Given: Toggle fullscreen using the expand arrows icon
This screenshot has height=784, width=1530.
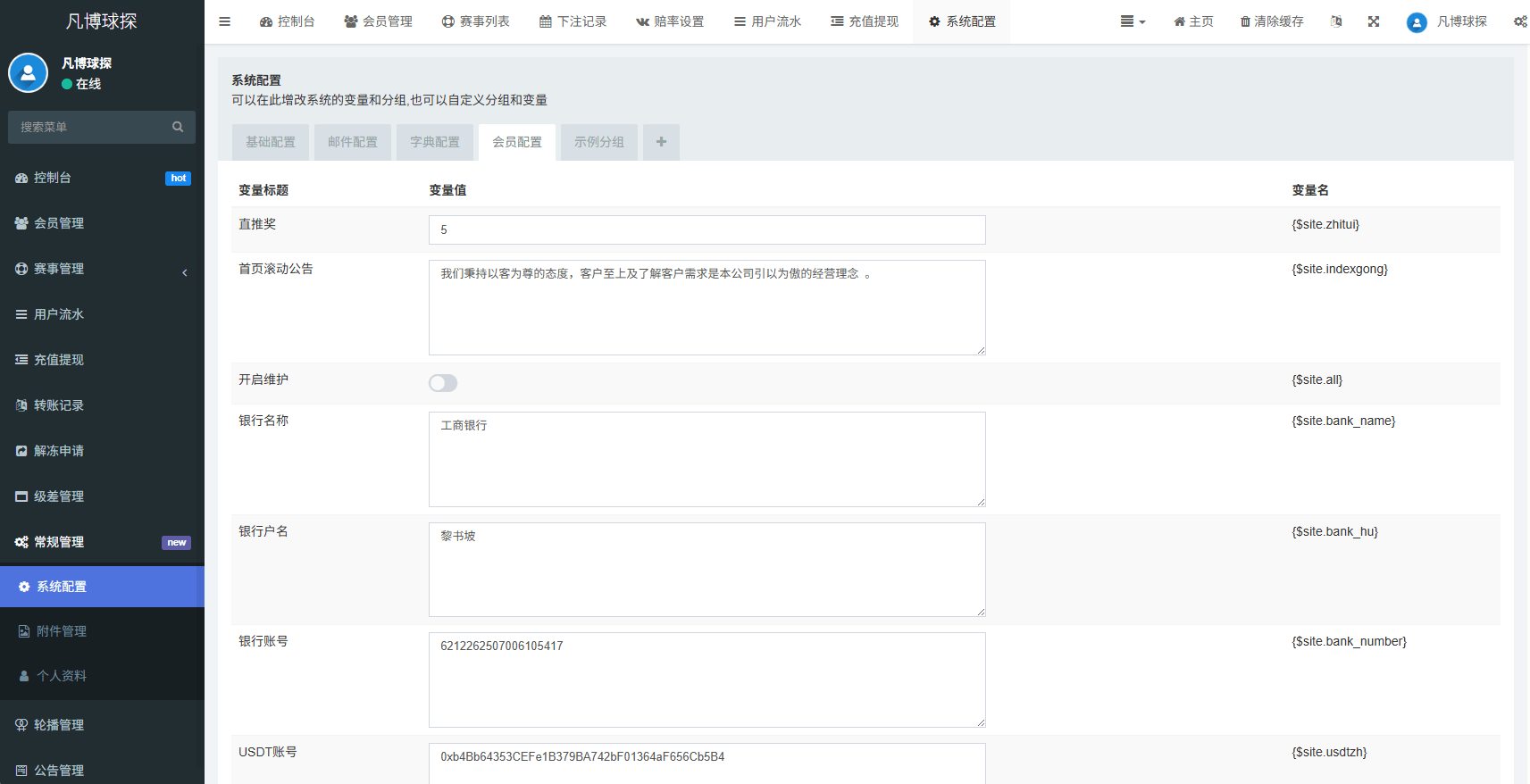Looking at the screenshot, I should pos(1374,21).
